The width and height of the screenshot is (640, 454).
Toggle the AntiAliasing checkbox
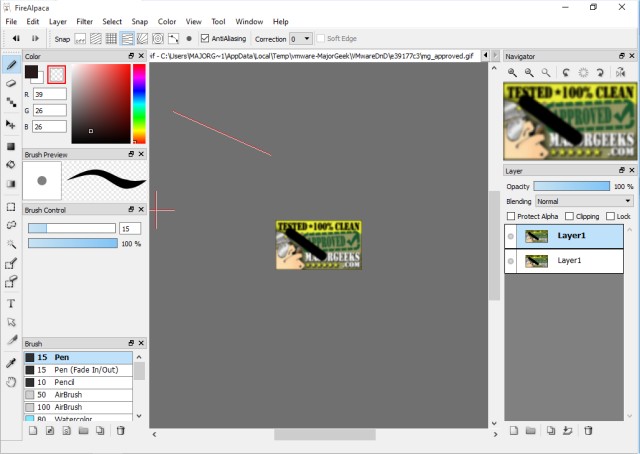point(205,38)
